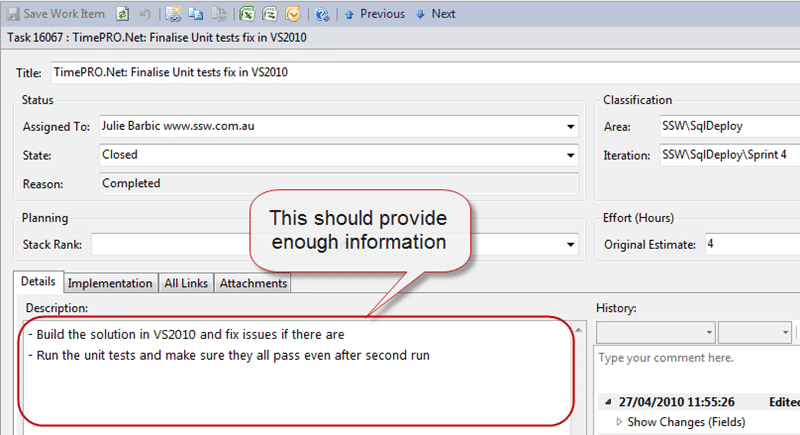Image resolution: width=800 pixels, height=435 pixels.
Task: Click the Area field SSW\SqlDeploy
Action: tap(730, 126)
